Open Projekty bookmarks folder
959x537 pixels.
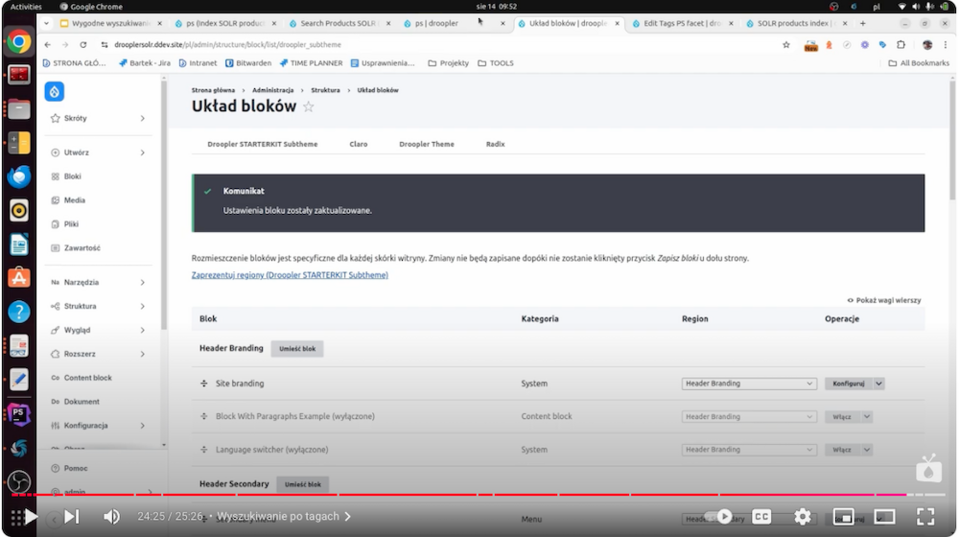click(x=448, y=63)
